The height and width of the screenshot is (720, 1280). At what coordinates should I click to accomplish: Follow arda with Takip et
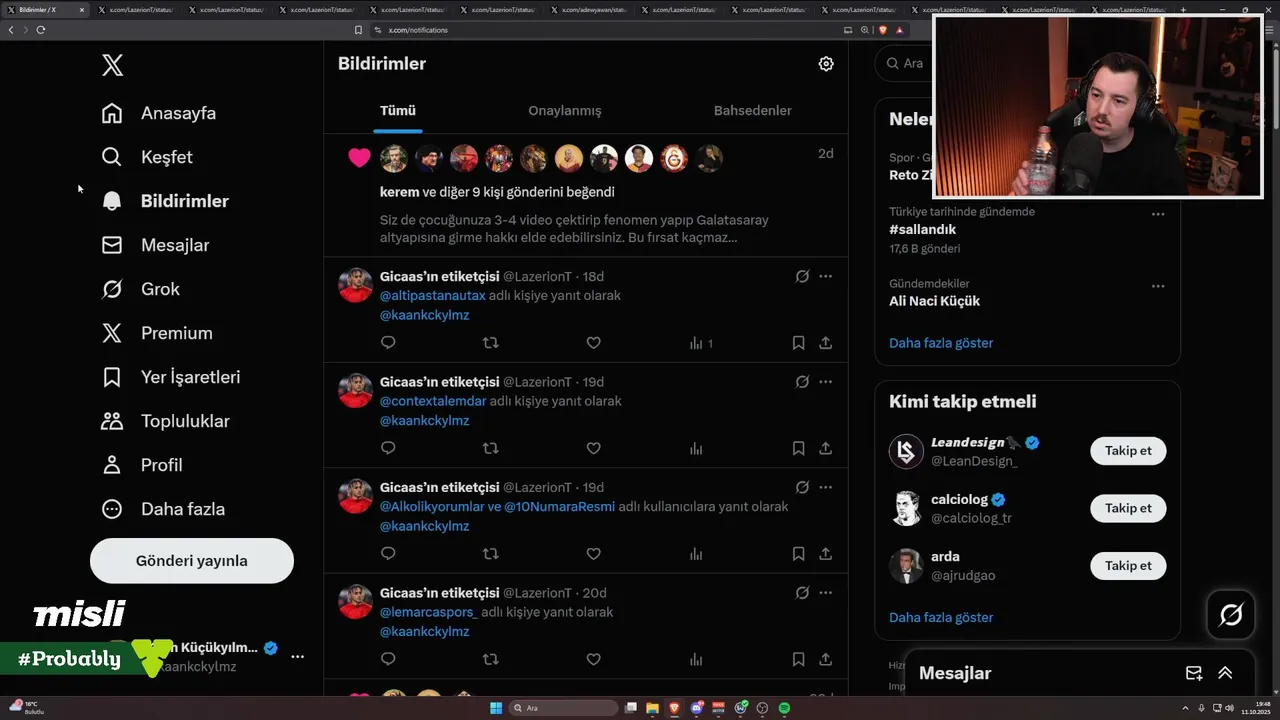click(1128, 566)
